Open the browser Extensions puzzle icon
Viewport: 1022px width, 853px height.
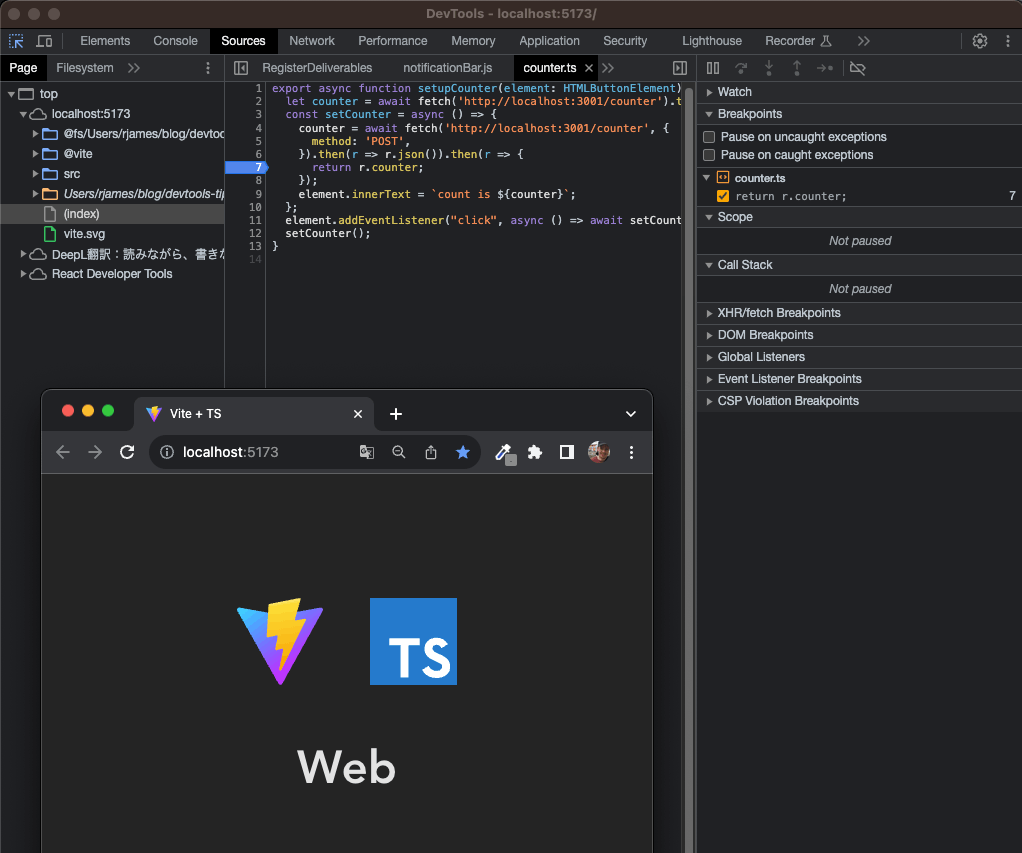(x=534, y=452)
